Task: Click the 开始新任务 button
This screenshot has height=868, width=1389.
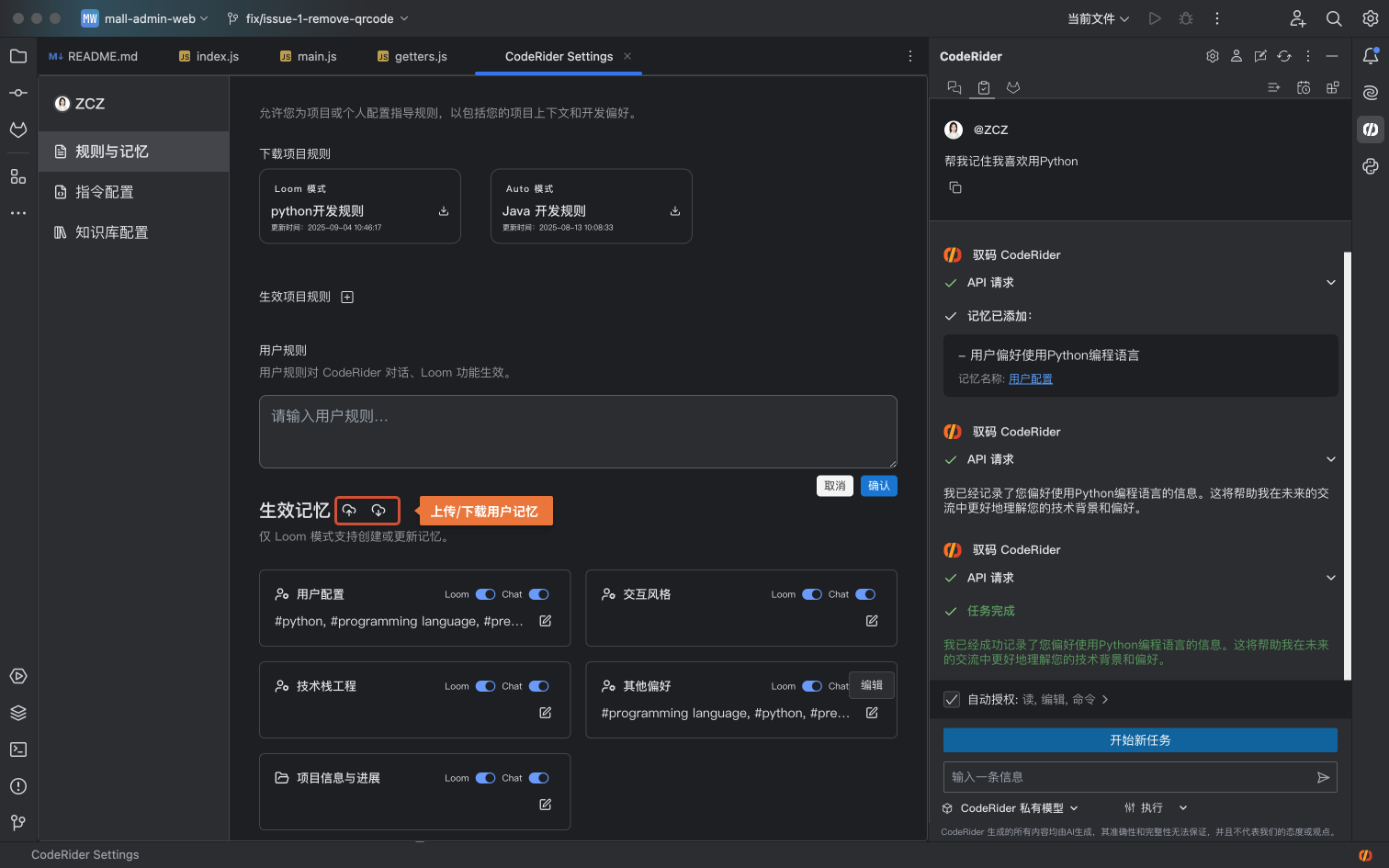Action: (1140, 740)
